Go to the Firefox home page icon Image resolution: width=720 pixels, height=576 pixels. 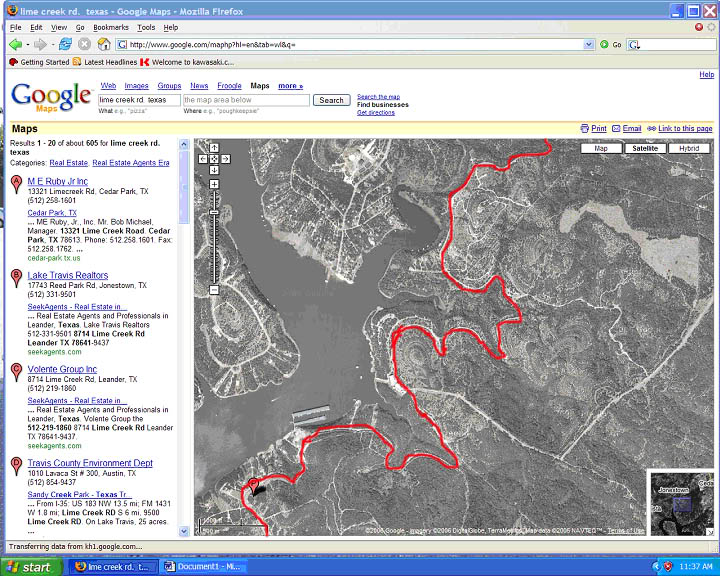point(103,44)
